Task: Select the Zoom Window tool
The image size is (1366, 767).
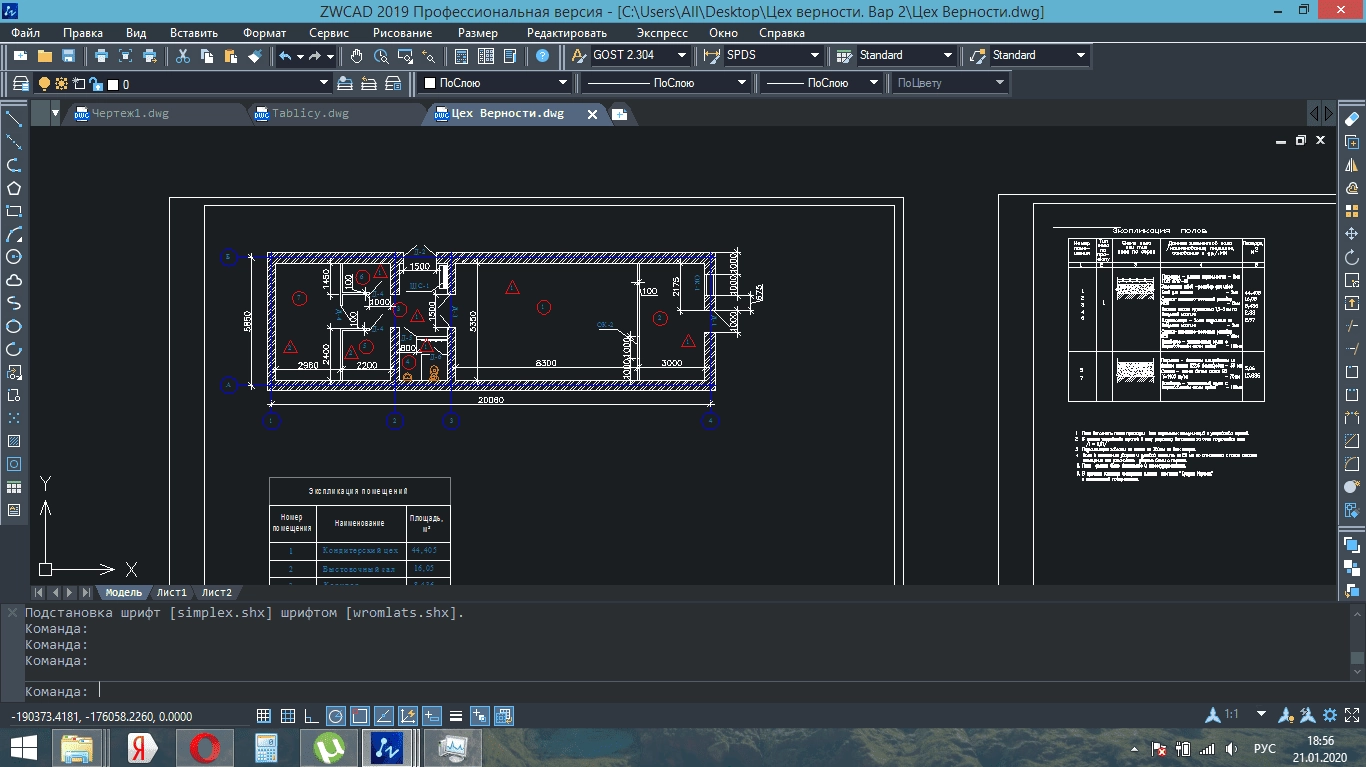Action: coord(405,56)
